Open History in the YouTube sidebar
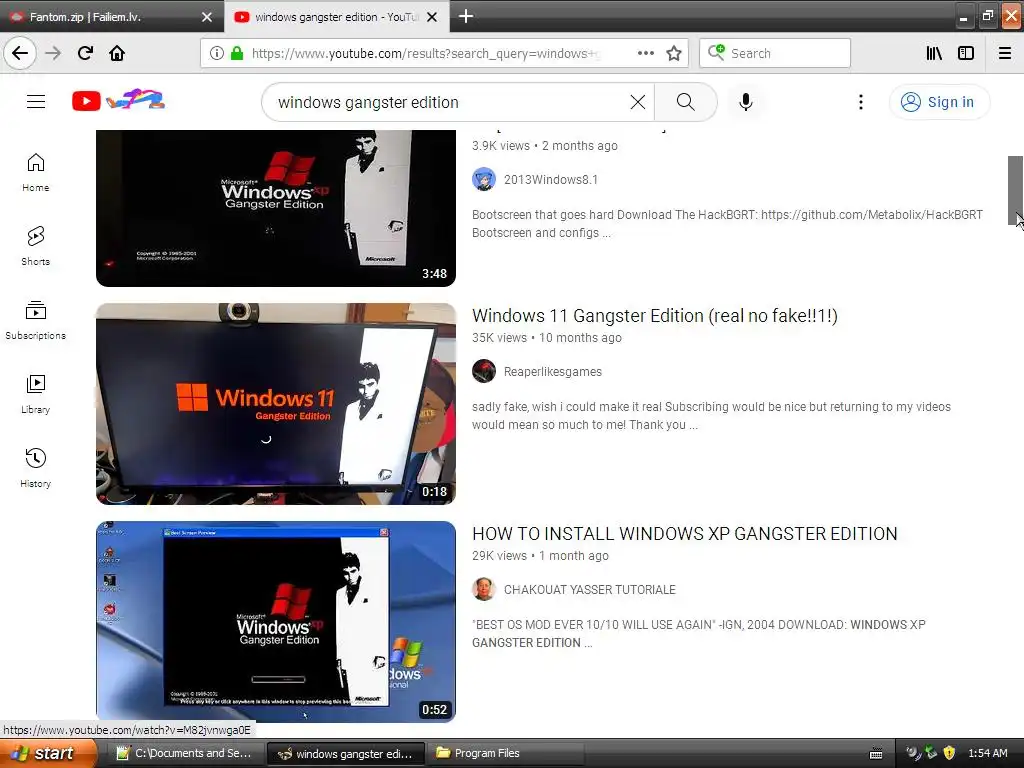The width and height of the screenshot is (1024, 768). [x=36, y=468]
